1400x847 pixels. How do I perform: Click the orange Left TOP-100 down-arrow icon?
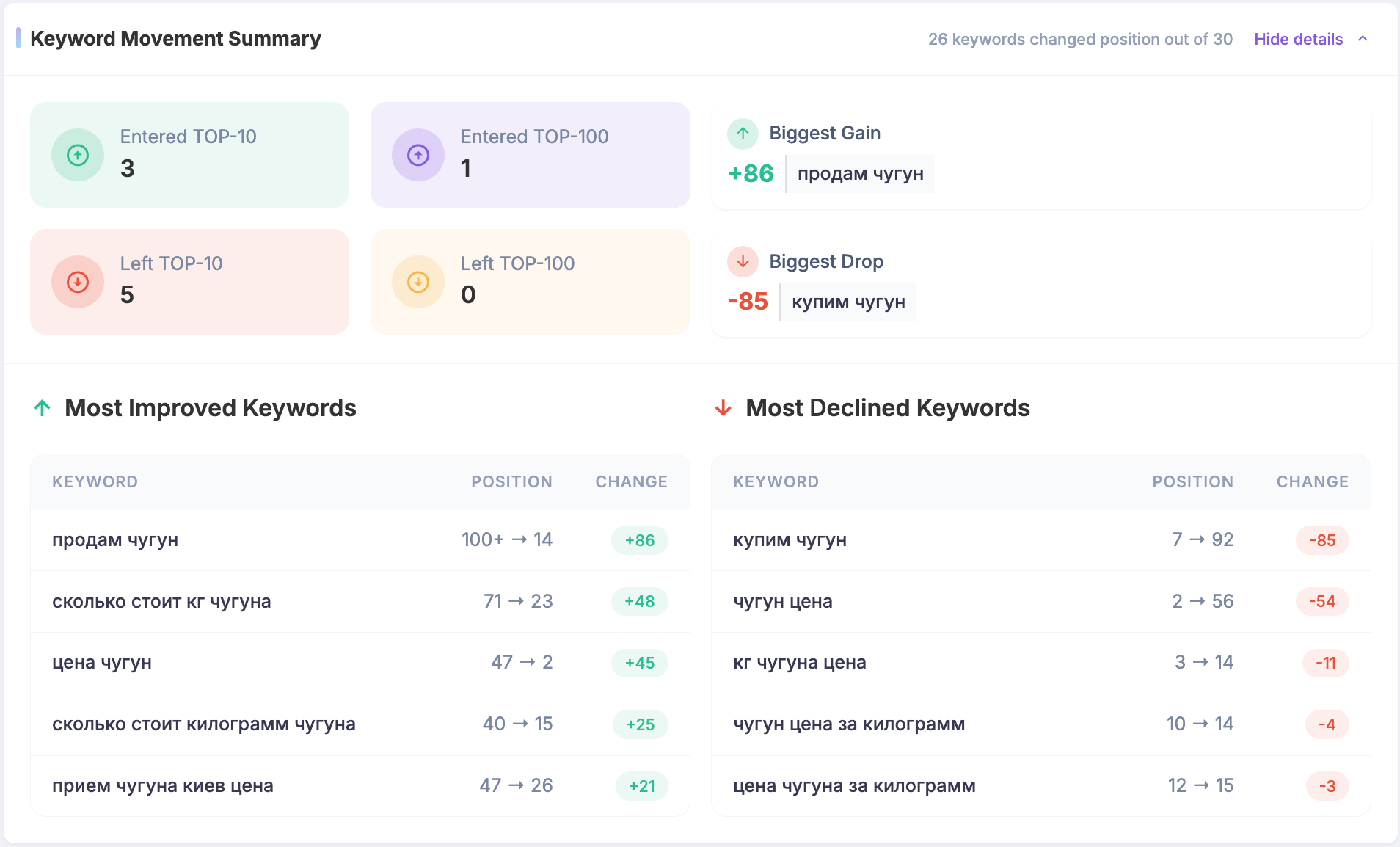point(418,282)
